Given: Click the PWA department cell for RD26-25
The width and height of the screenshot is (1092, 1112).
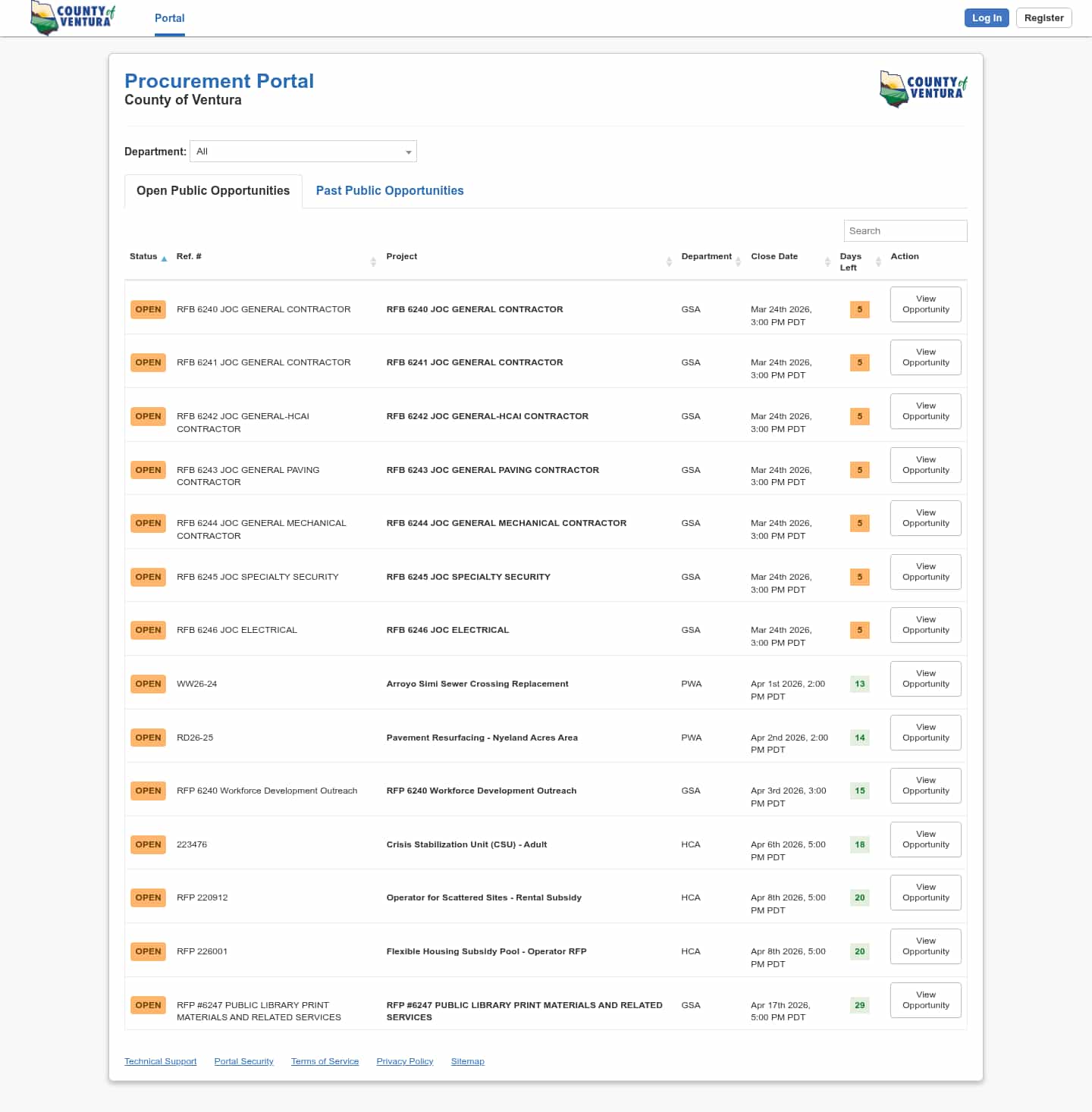Looking at the screenshot, I should tap(692, 738).
